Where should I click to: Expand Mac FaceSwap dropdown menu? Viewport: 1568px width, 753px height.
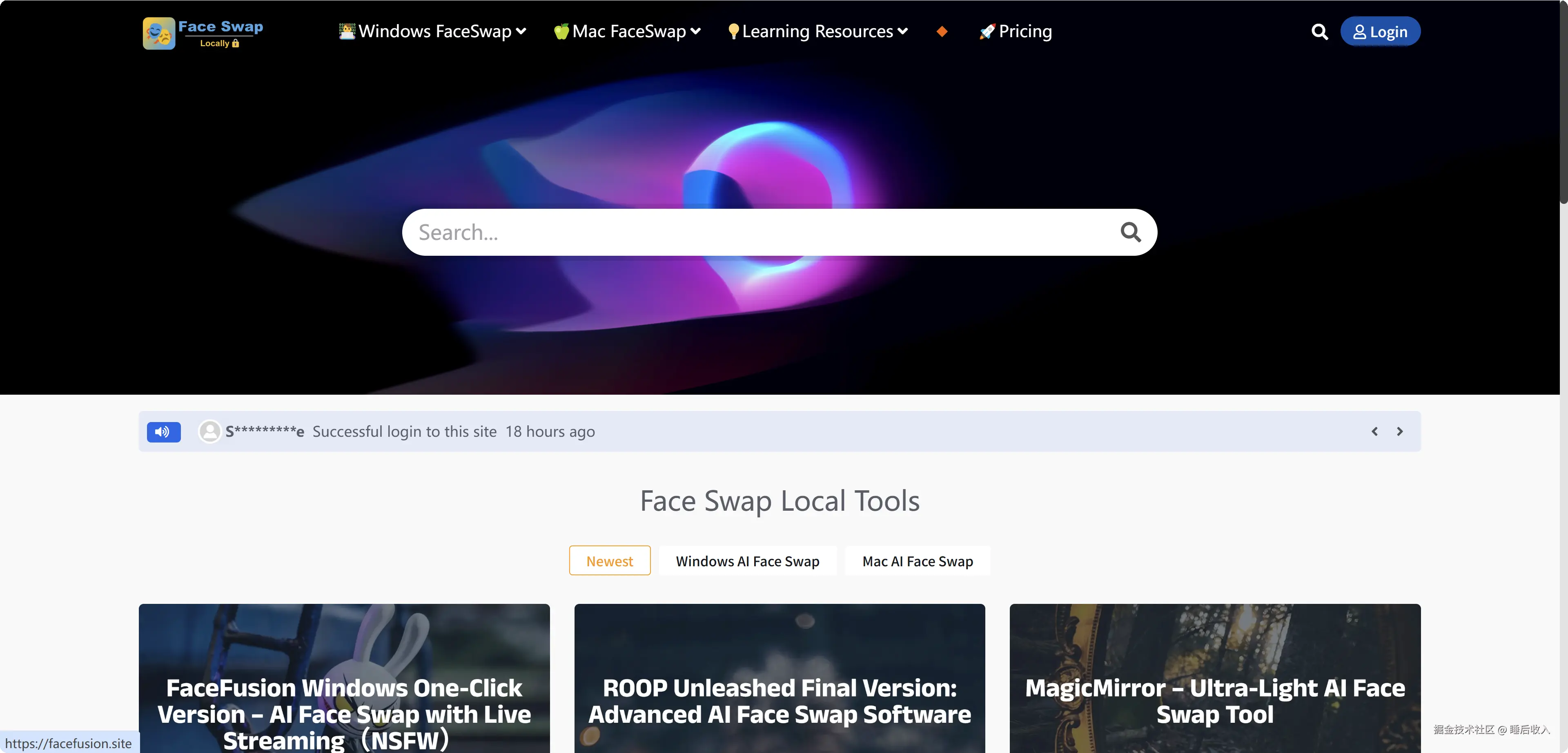pos(628,32)
